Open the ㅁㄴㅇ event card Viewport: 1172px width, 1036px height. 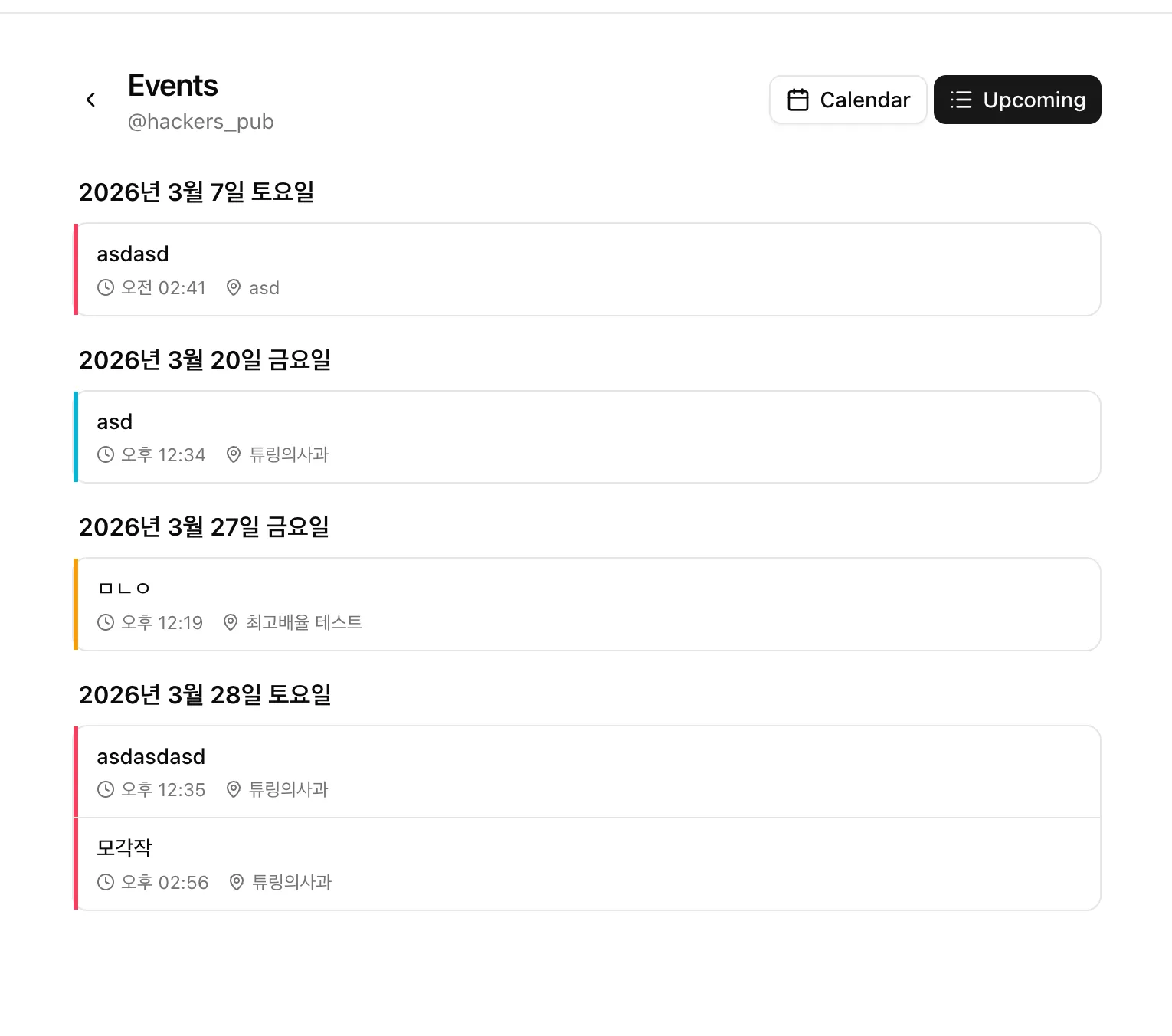pyautogui.click(x=588, y=605)
